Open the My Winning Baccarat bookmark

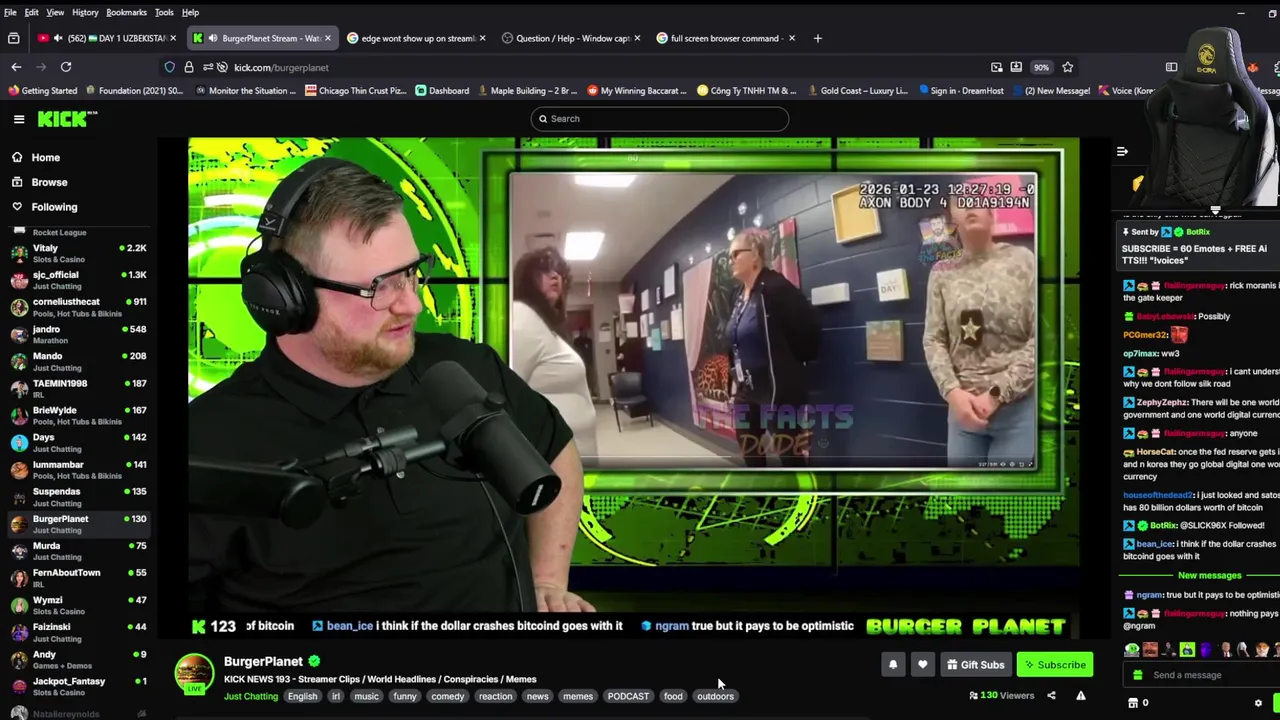pos(637,91)
